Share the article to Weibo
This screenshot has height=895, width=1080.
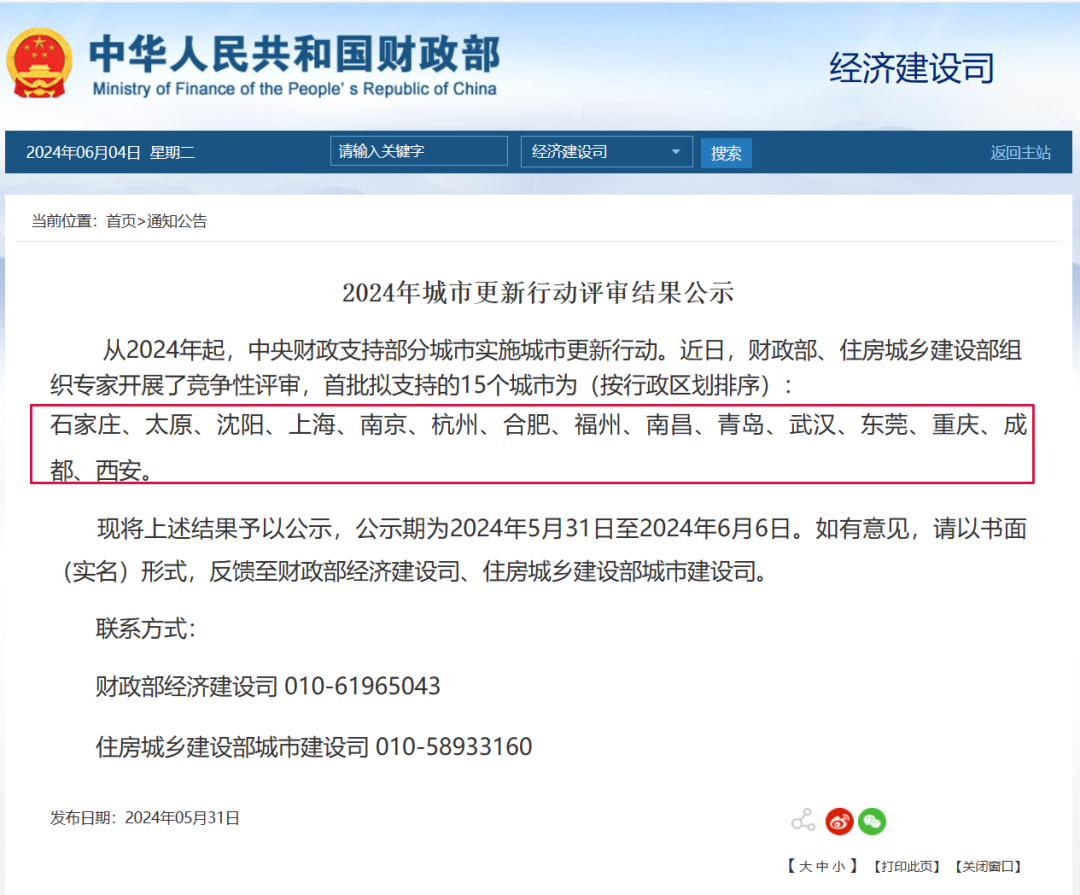(x=839, y=821)
